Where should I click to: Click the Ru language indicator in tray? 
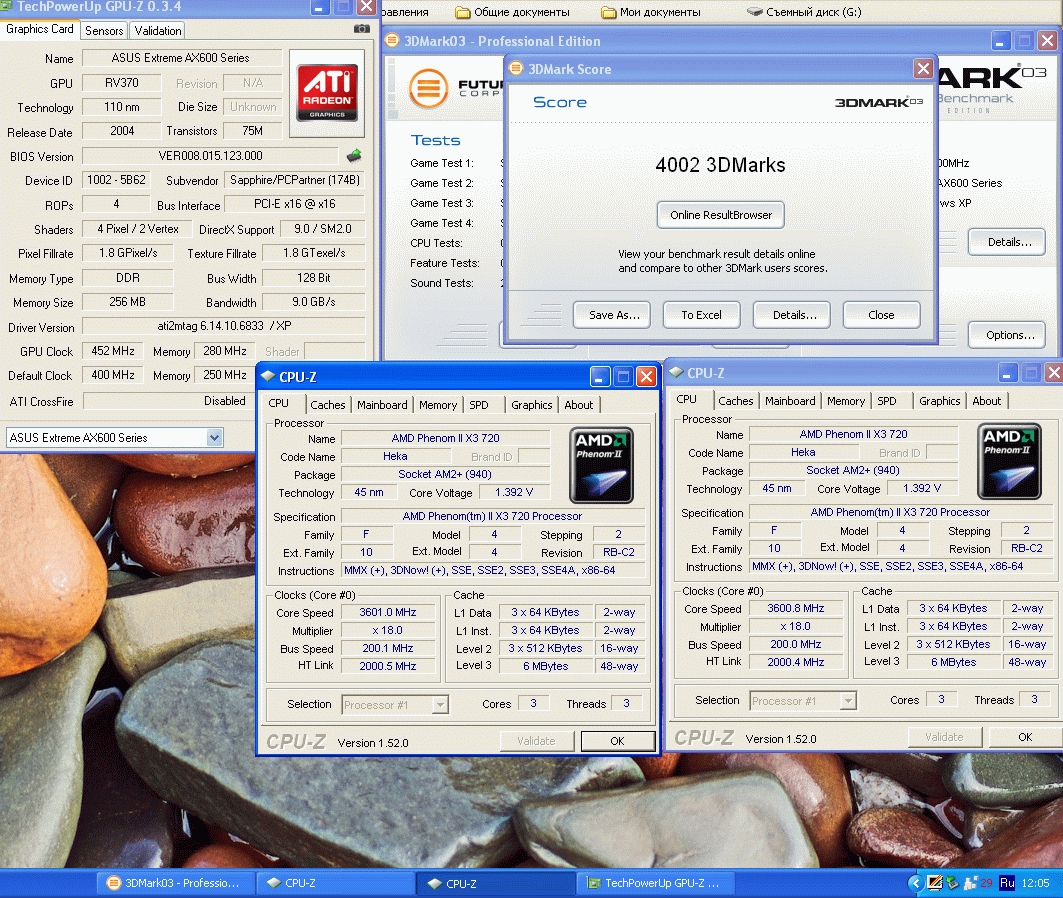[1007, 883]
